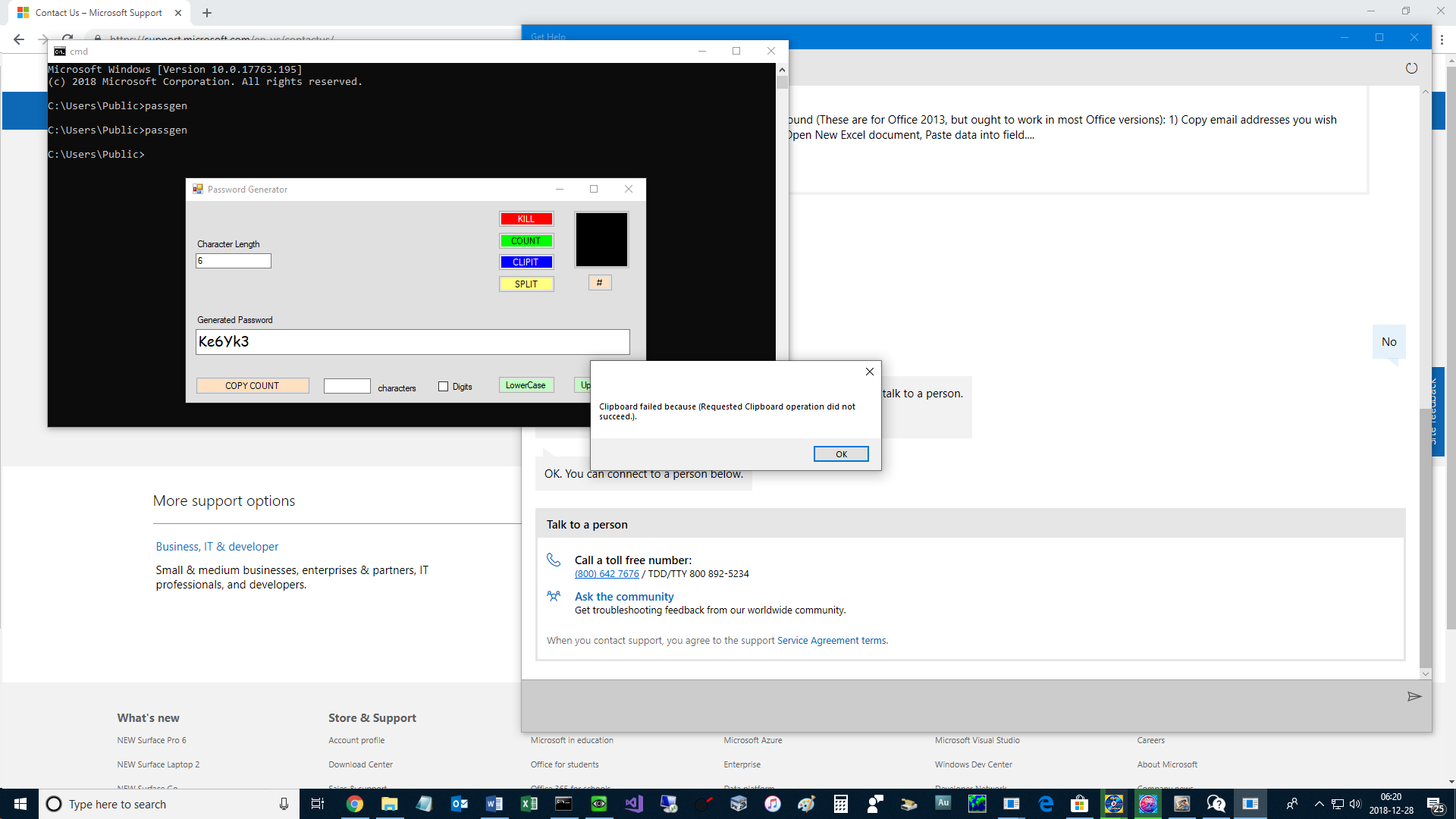Click the volume icon in system tray
The height and width of the screenshot is (819, 1456).
pos(1355,804)
